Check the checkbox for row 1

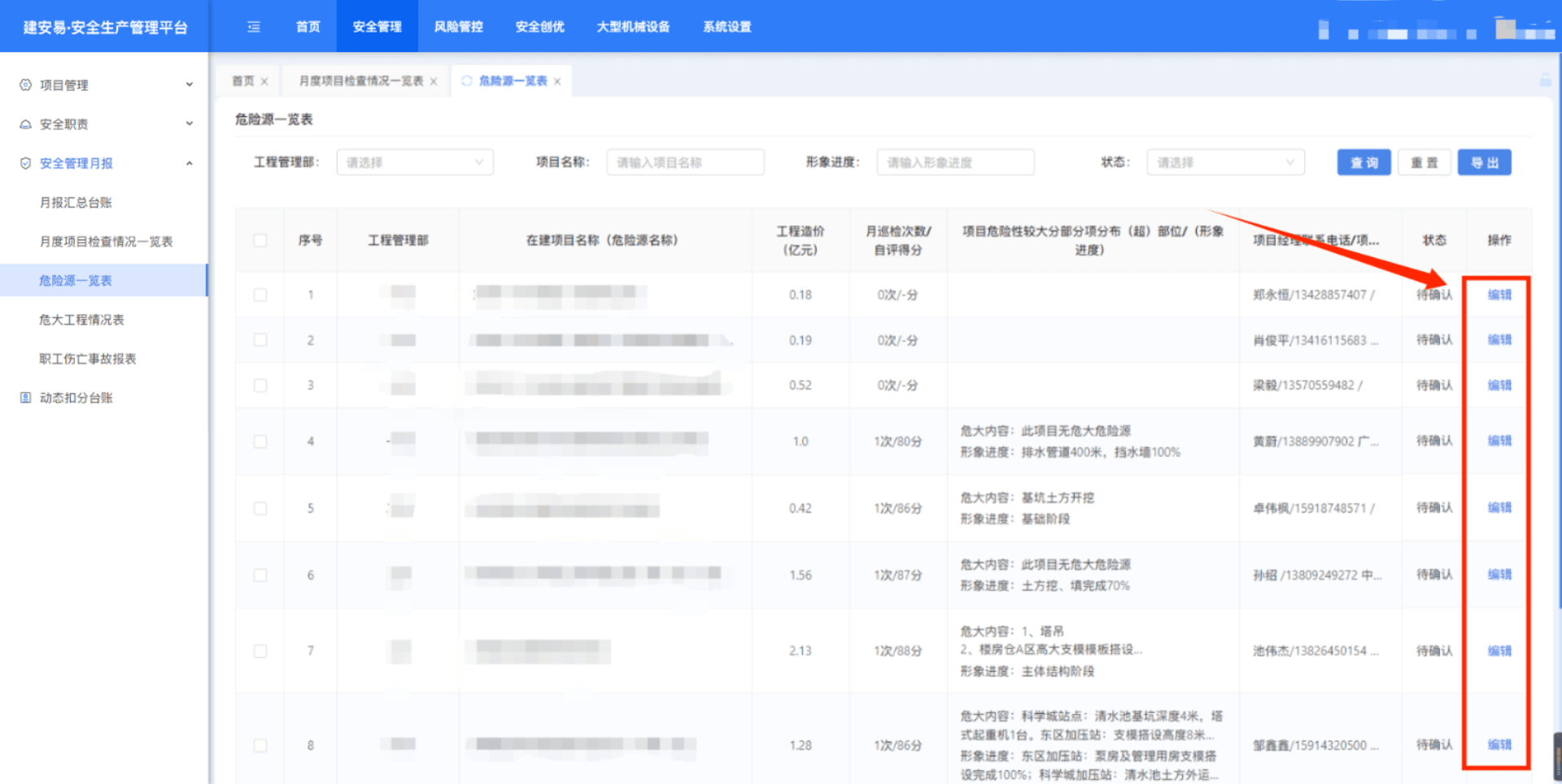click(x=260, y=294)
